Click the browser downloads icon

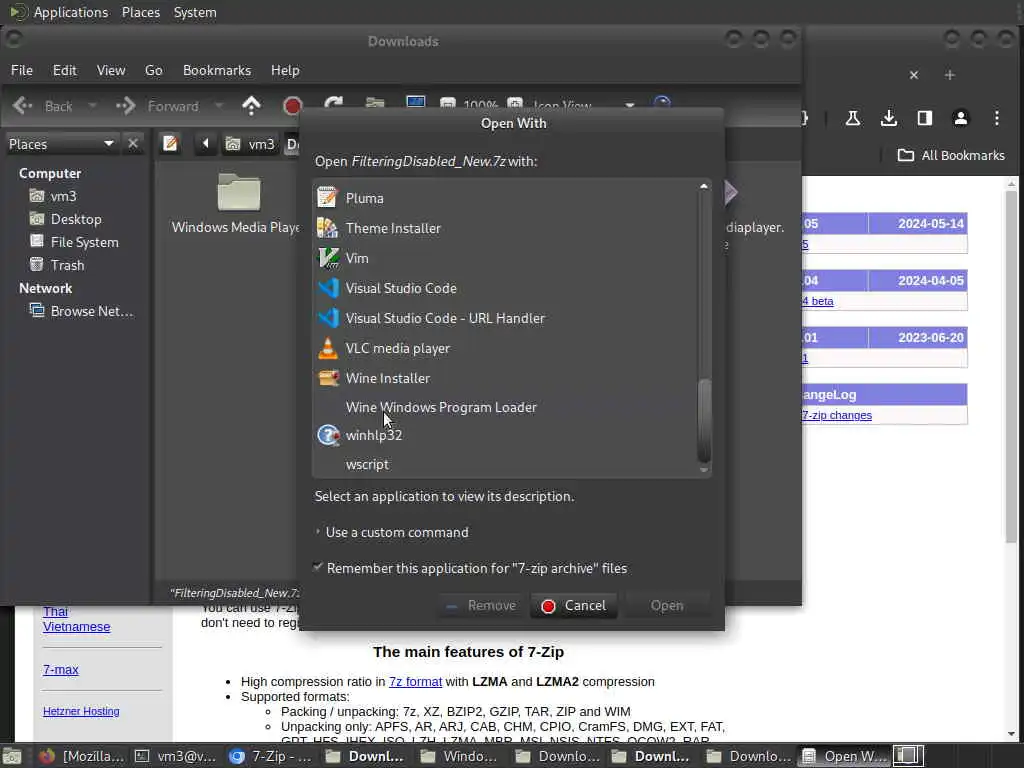point(888,118)
